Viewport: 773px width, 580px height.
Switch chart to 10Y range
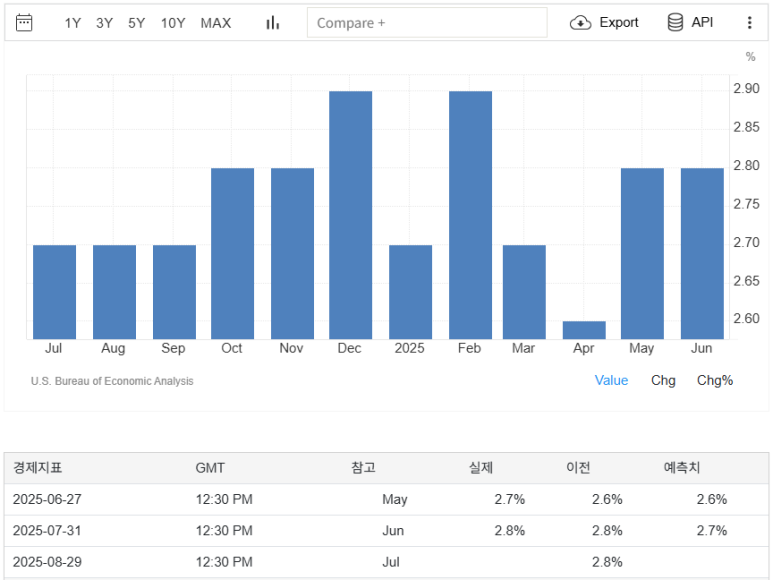coord(173,22)
